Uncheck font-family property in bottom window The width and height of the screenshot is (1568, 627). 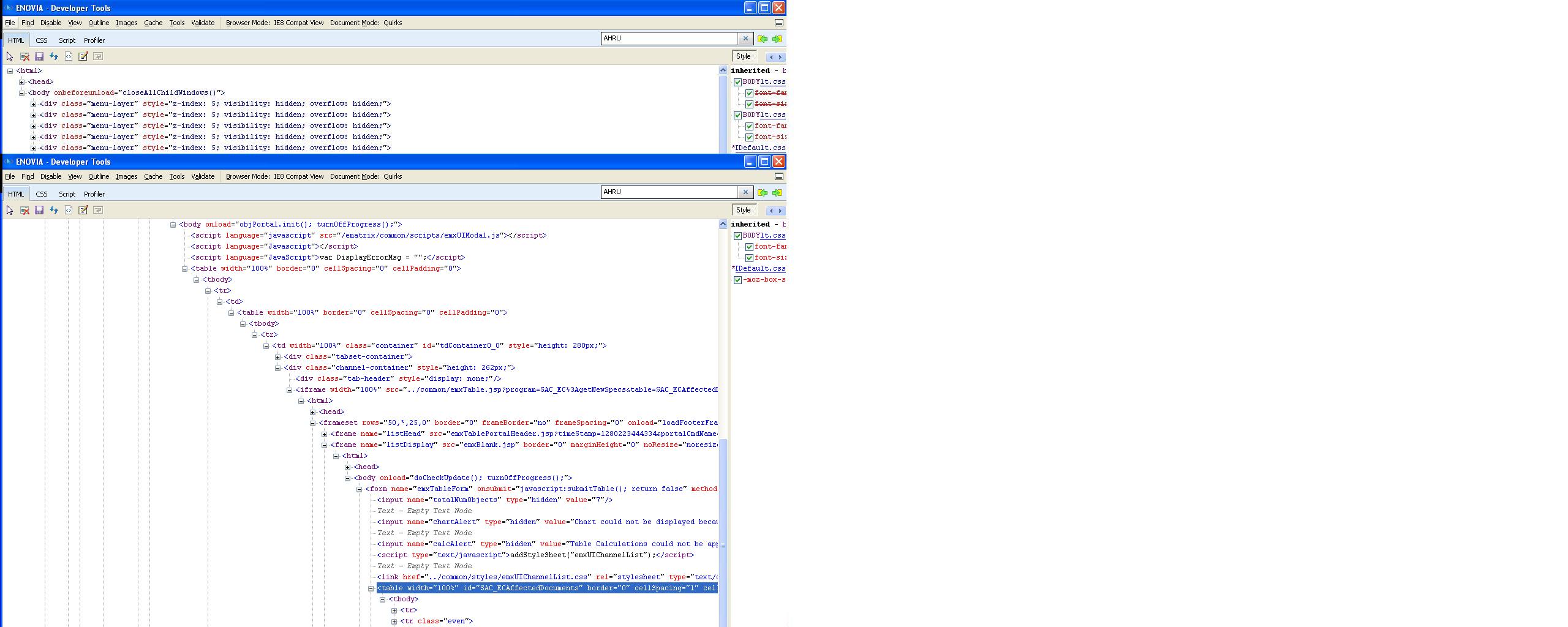[x=749, y=247]
